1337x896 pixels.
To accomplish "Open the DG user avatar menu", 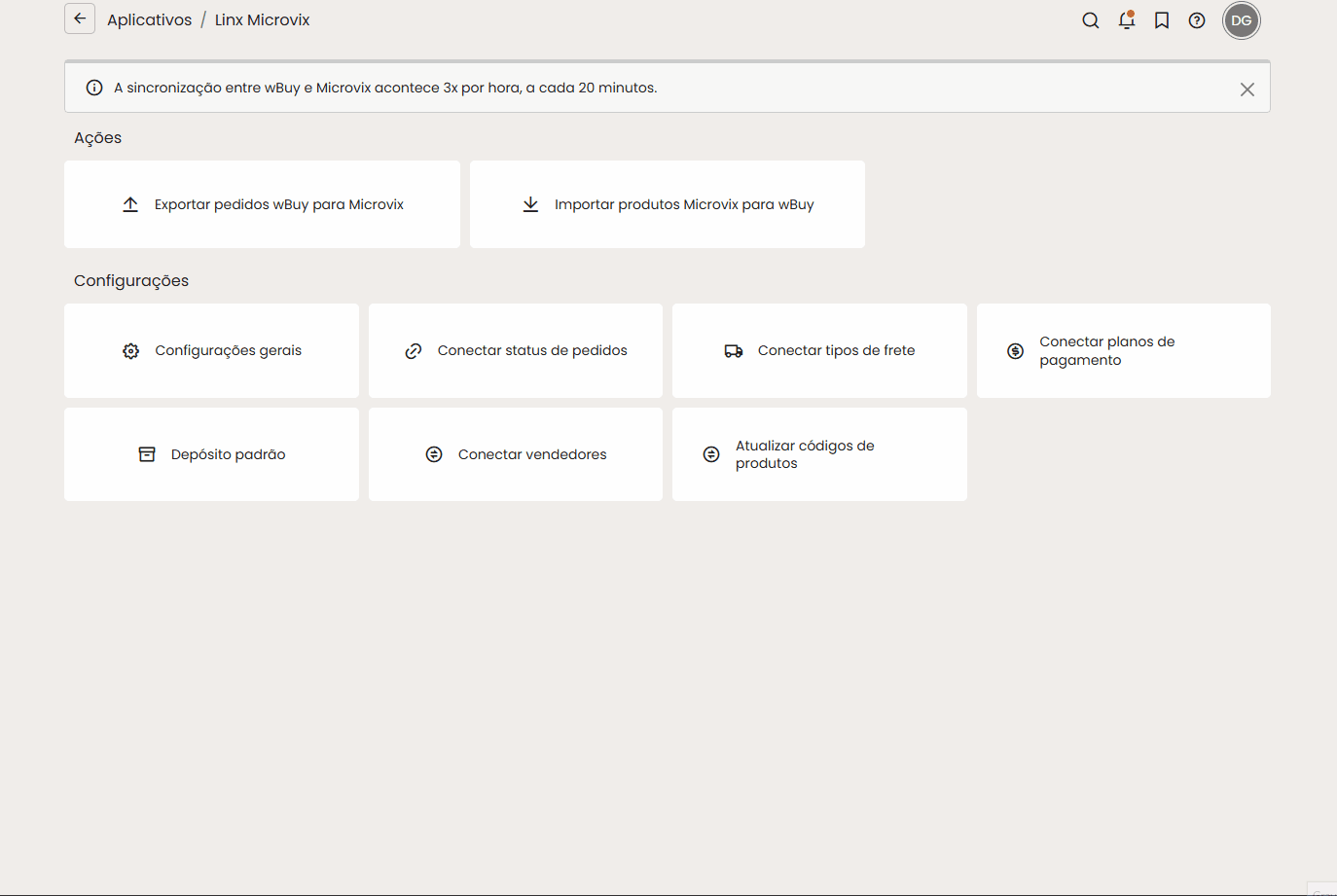I will pos(1242,20).
